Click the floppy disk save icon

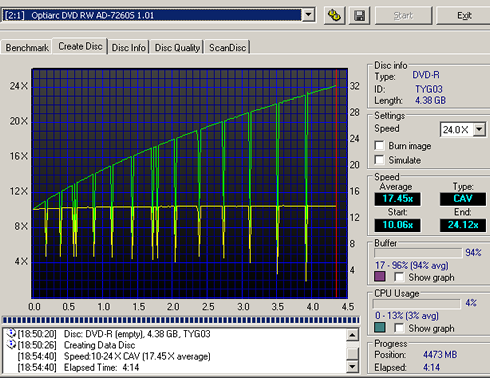click(360, 15)
